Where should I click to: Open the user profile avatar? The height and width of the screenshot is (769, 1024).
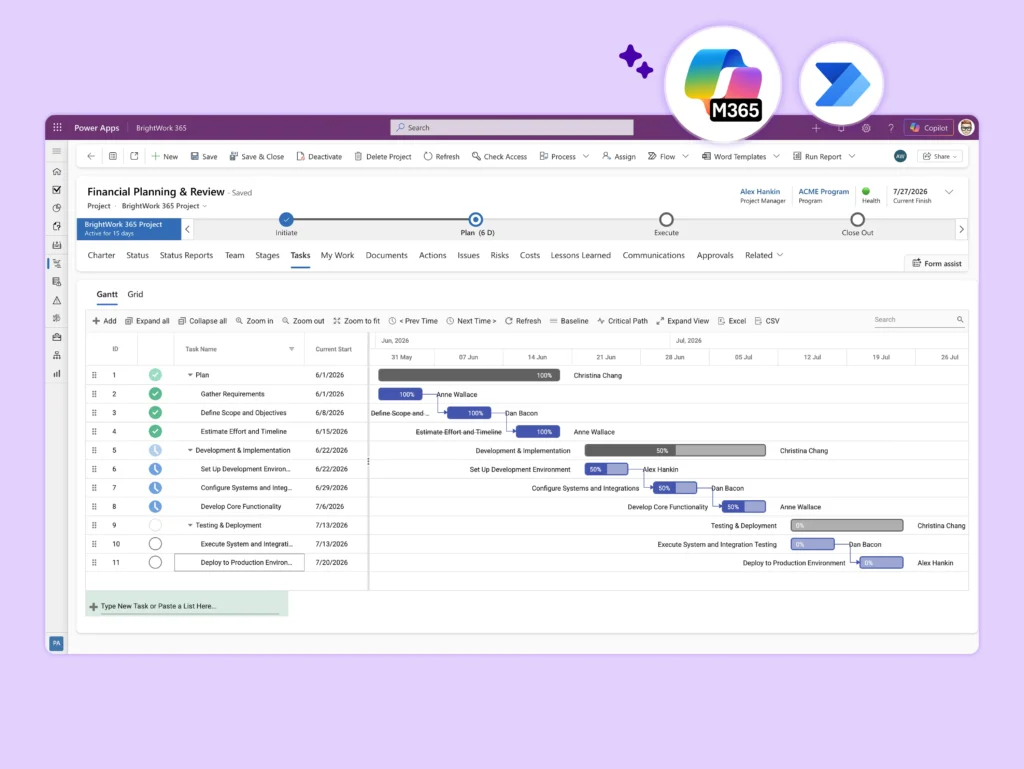966,128
